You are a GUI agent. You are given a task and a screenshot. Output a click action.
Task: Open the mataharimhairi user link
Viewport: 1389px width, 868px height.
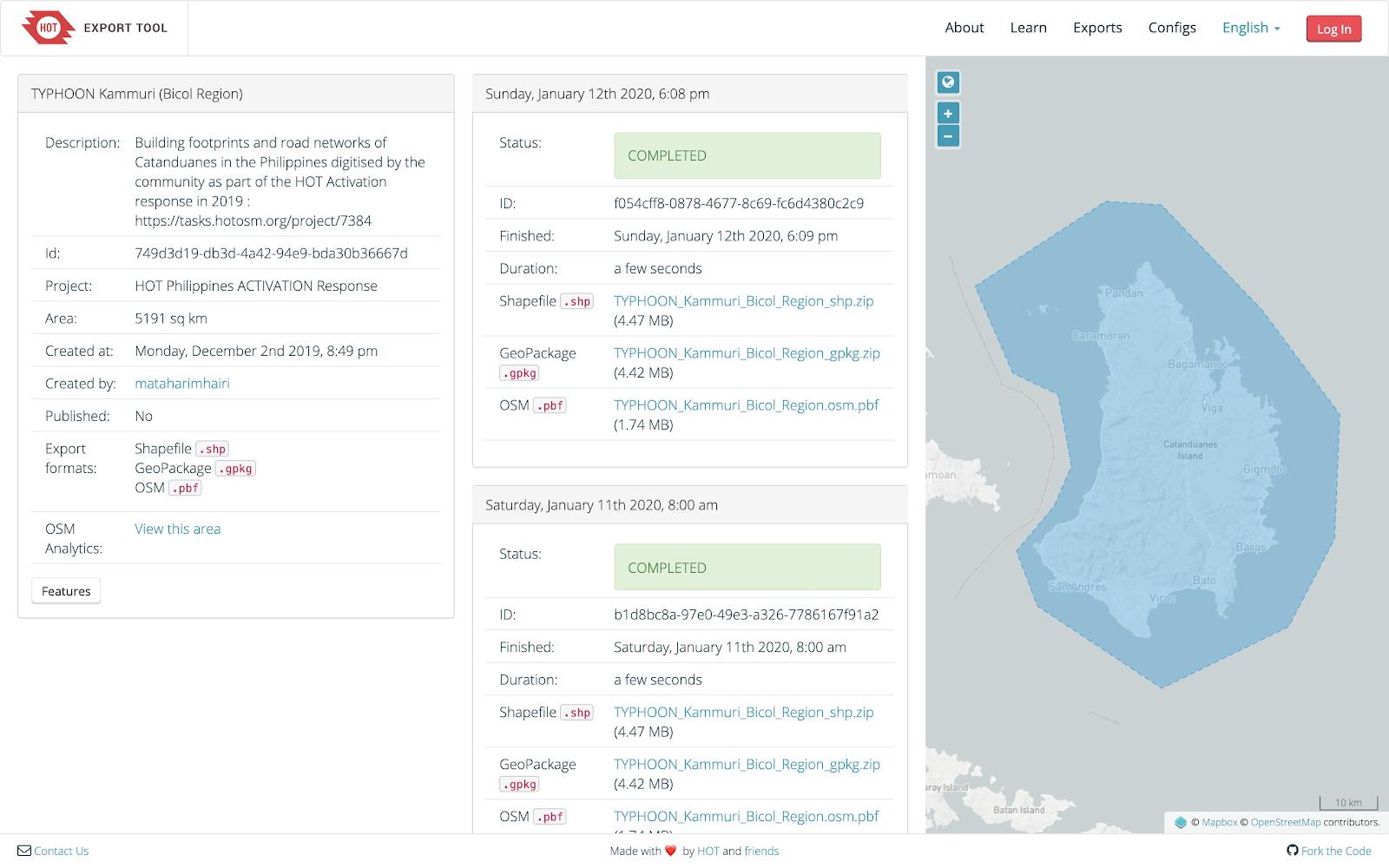pyautogui.click(x=182, y=384)
